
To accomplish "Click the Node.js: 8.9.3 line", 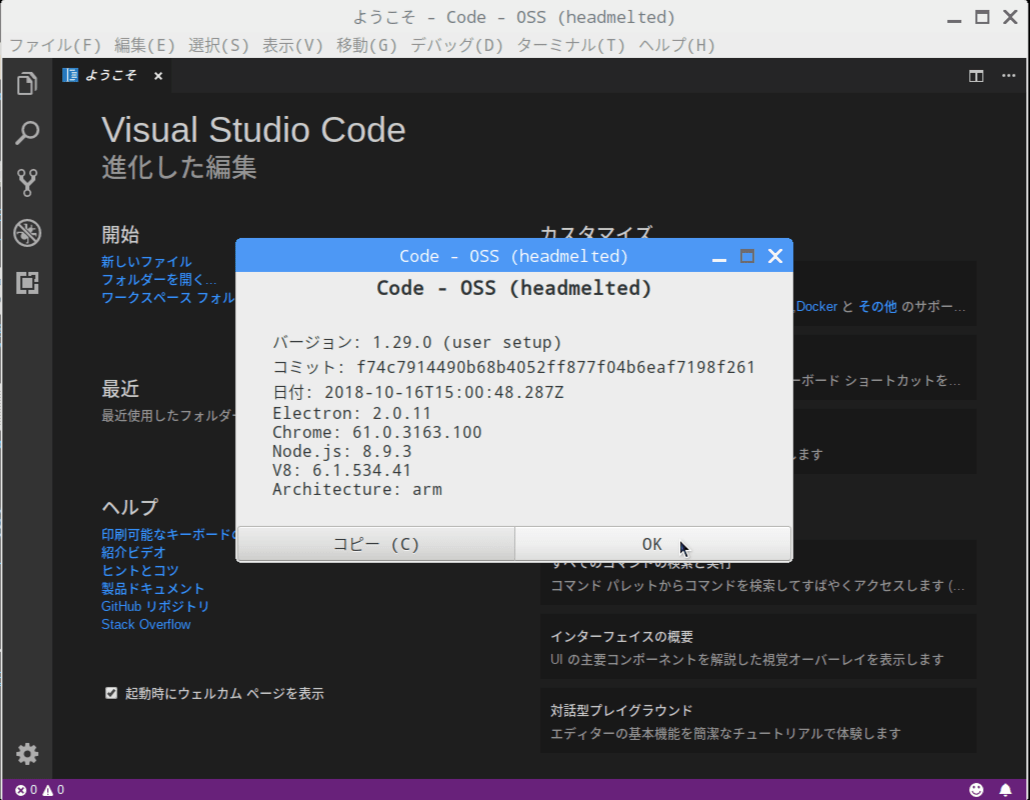I will click(342, 451).
